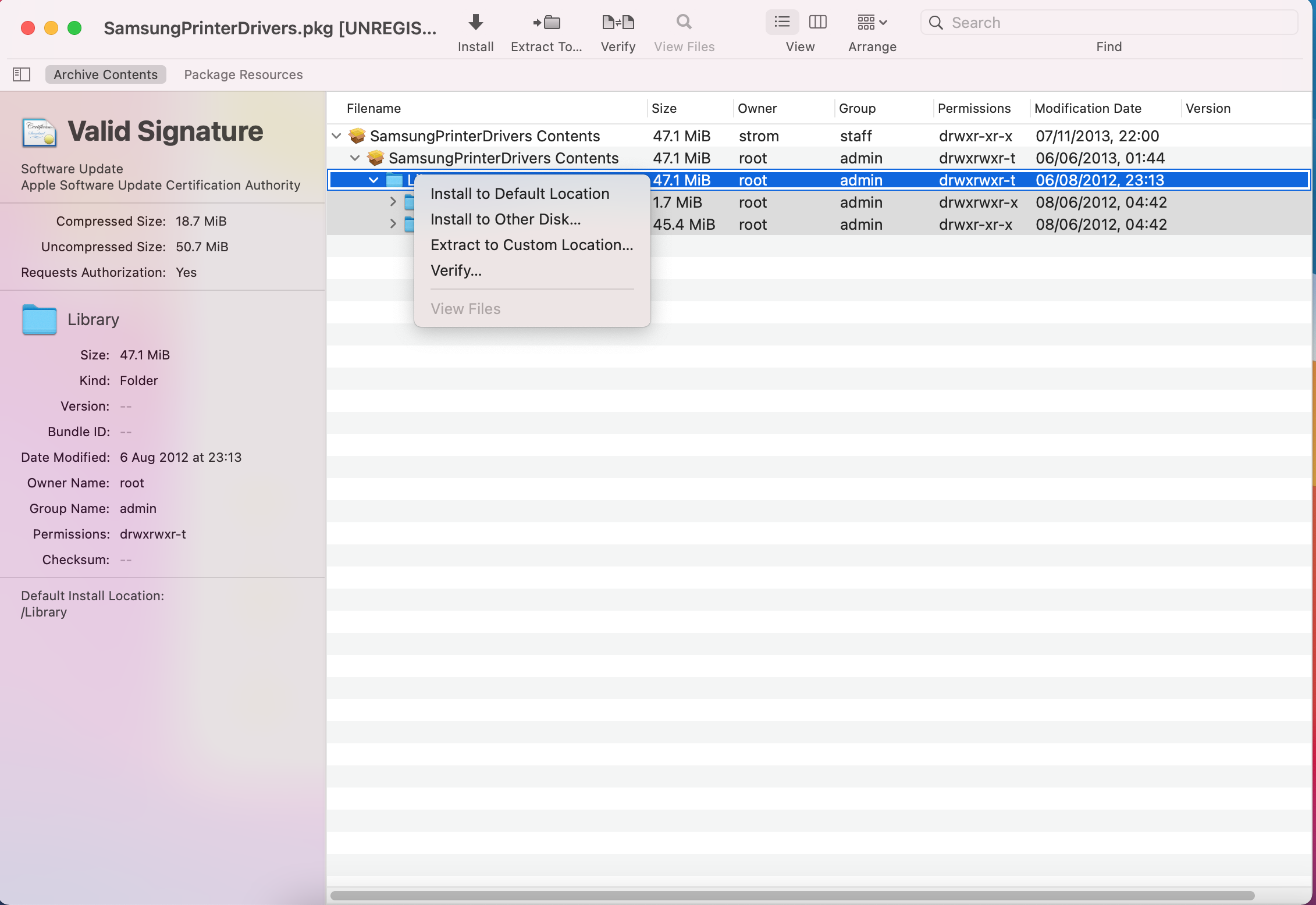
Task: Click package icon of the Contents row dated 06/06/2013
Action: [x=375, y=158]
